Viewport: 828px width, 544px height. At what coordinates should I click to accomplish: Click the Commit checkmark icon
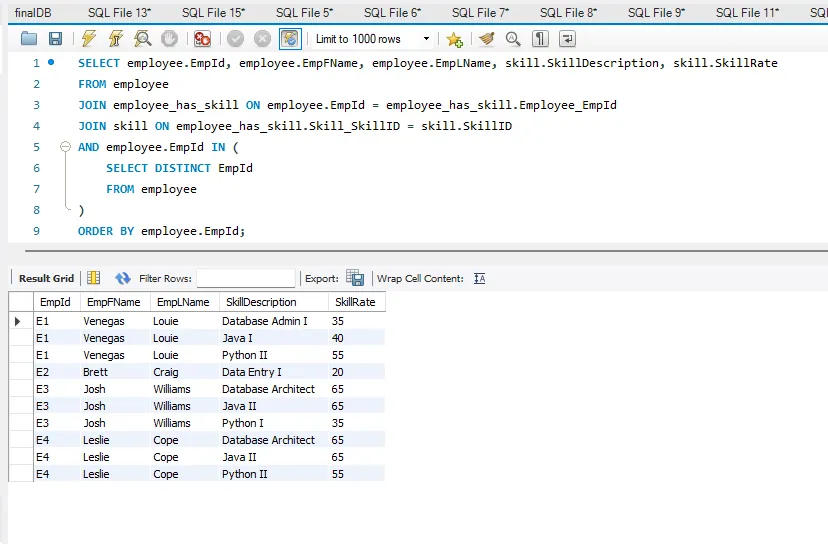tap(236, 39)
